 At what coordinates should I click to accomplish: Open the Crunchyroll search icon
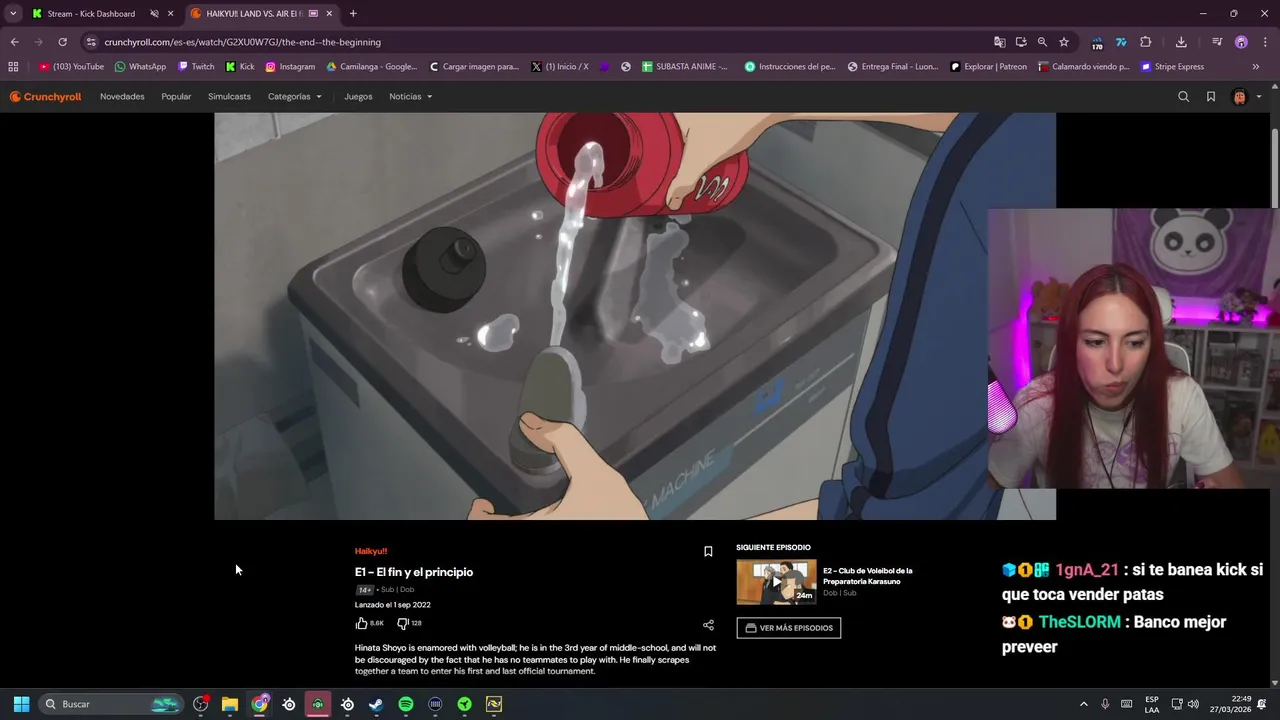(x=1183, y=97)
